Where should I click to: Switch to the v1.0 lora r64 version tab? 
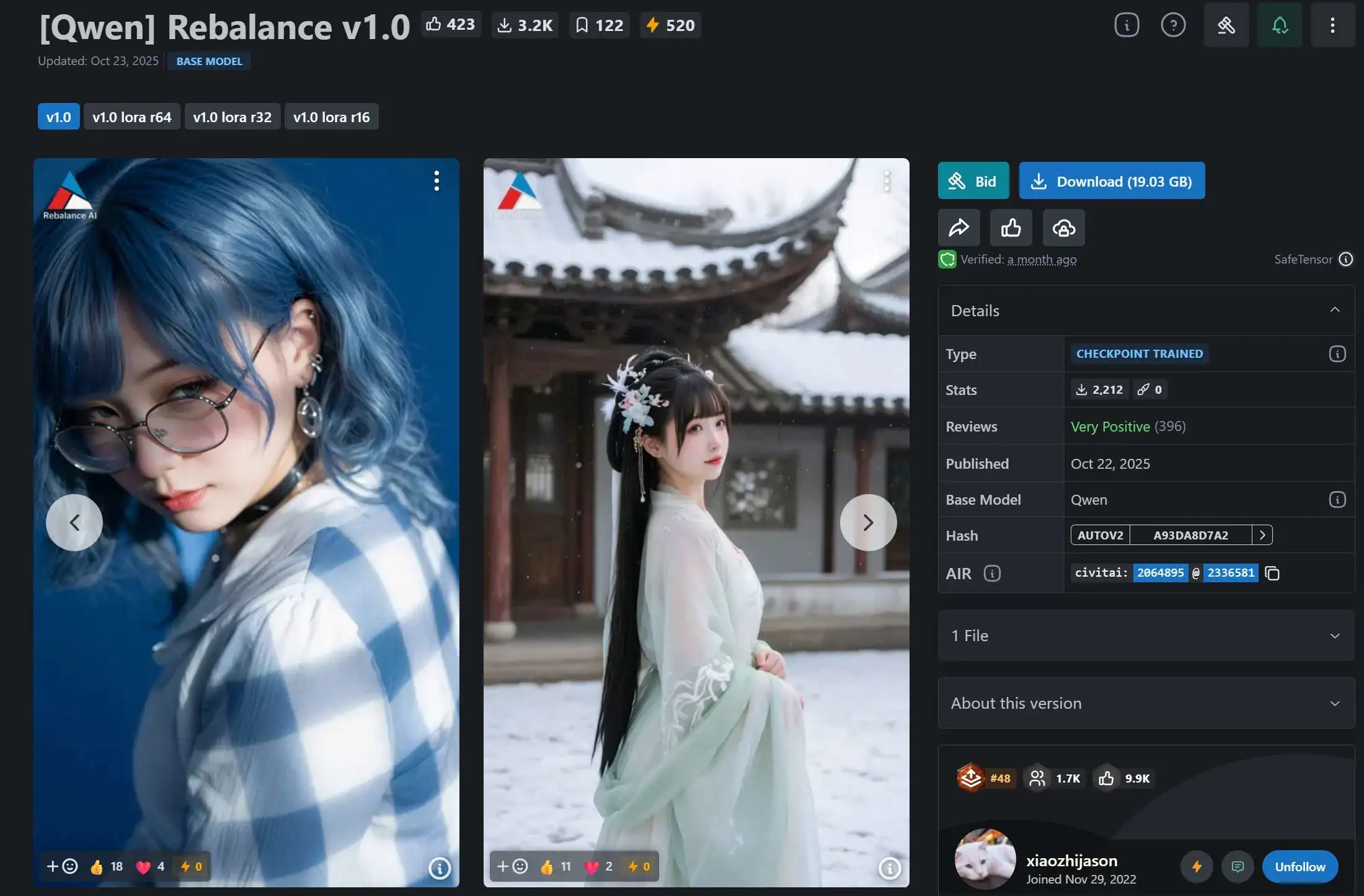click(x=131, y=116)
